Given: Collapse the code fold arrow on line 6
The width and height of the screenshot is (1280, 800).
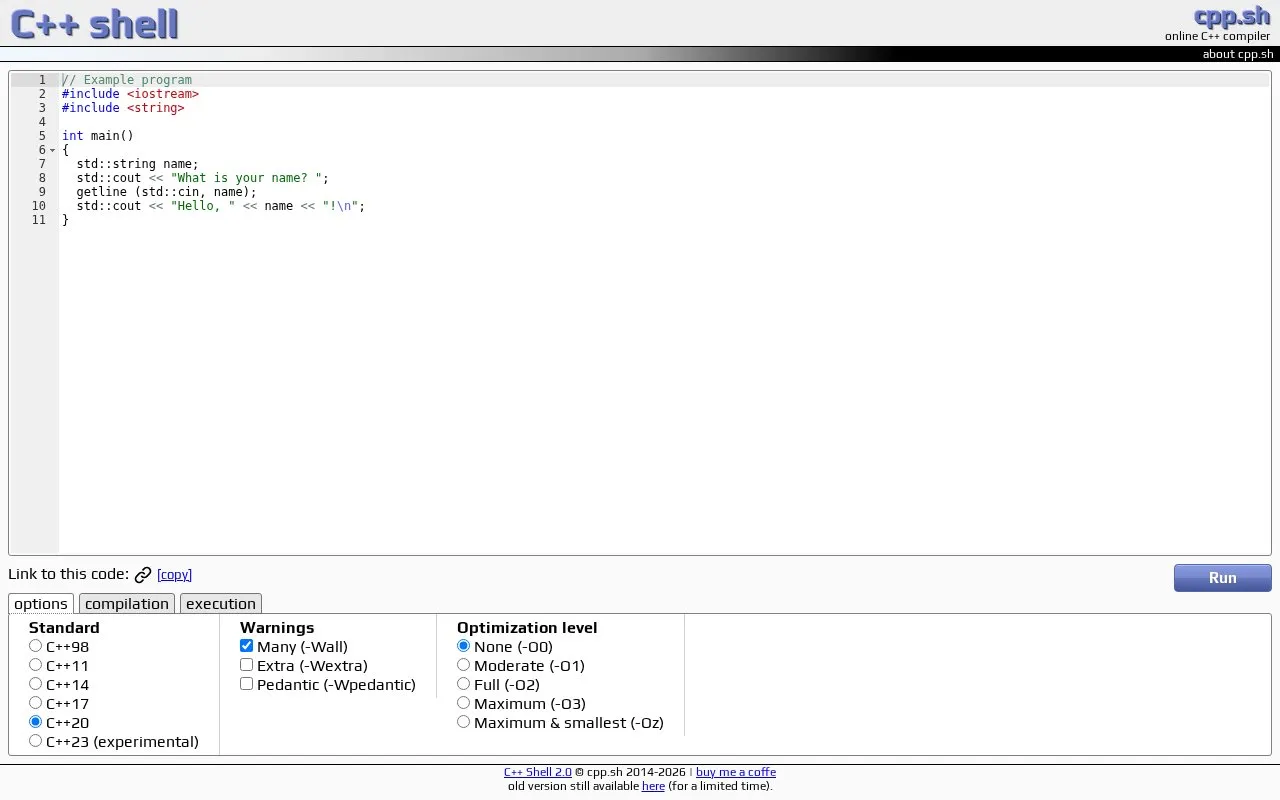Looking at the screenshot, I should click(52, 150).
